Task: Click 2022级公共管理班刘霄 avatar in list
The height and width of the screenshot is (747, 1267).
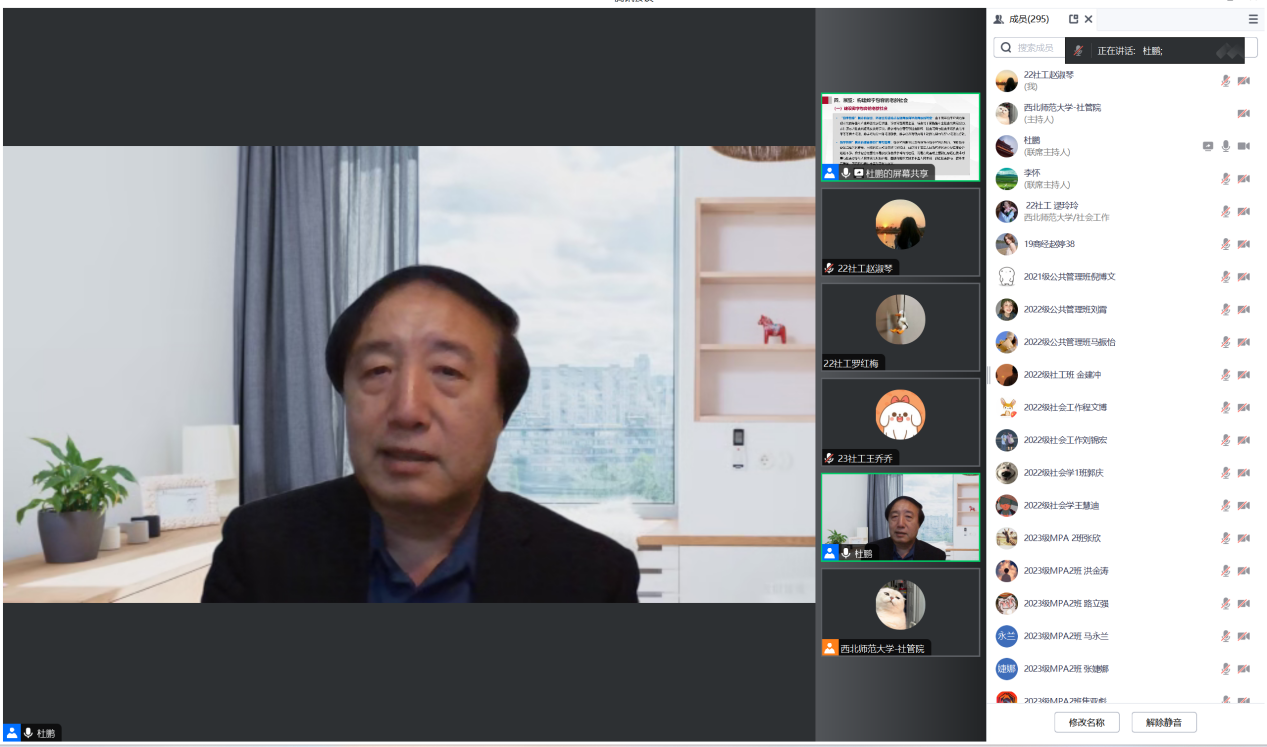Action: point(1007,309)
